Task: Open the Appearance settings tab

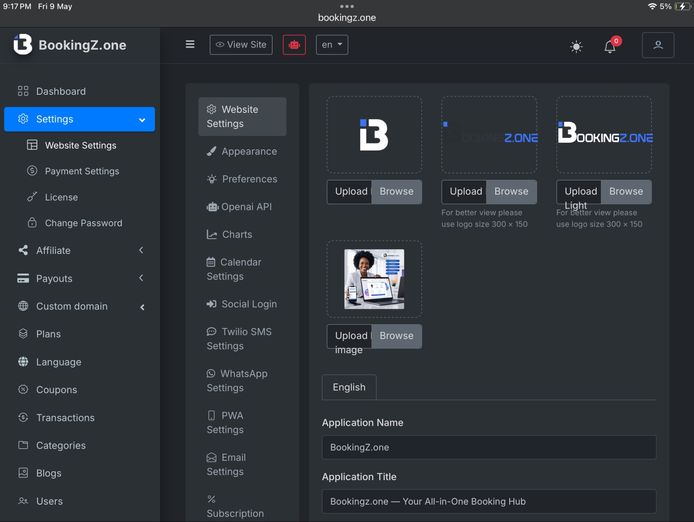Action: click(242, 151)
